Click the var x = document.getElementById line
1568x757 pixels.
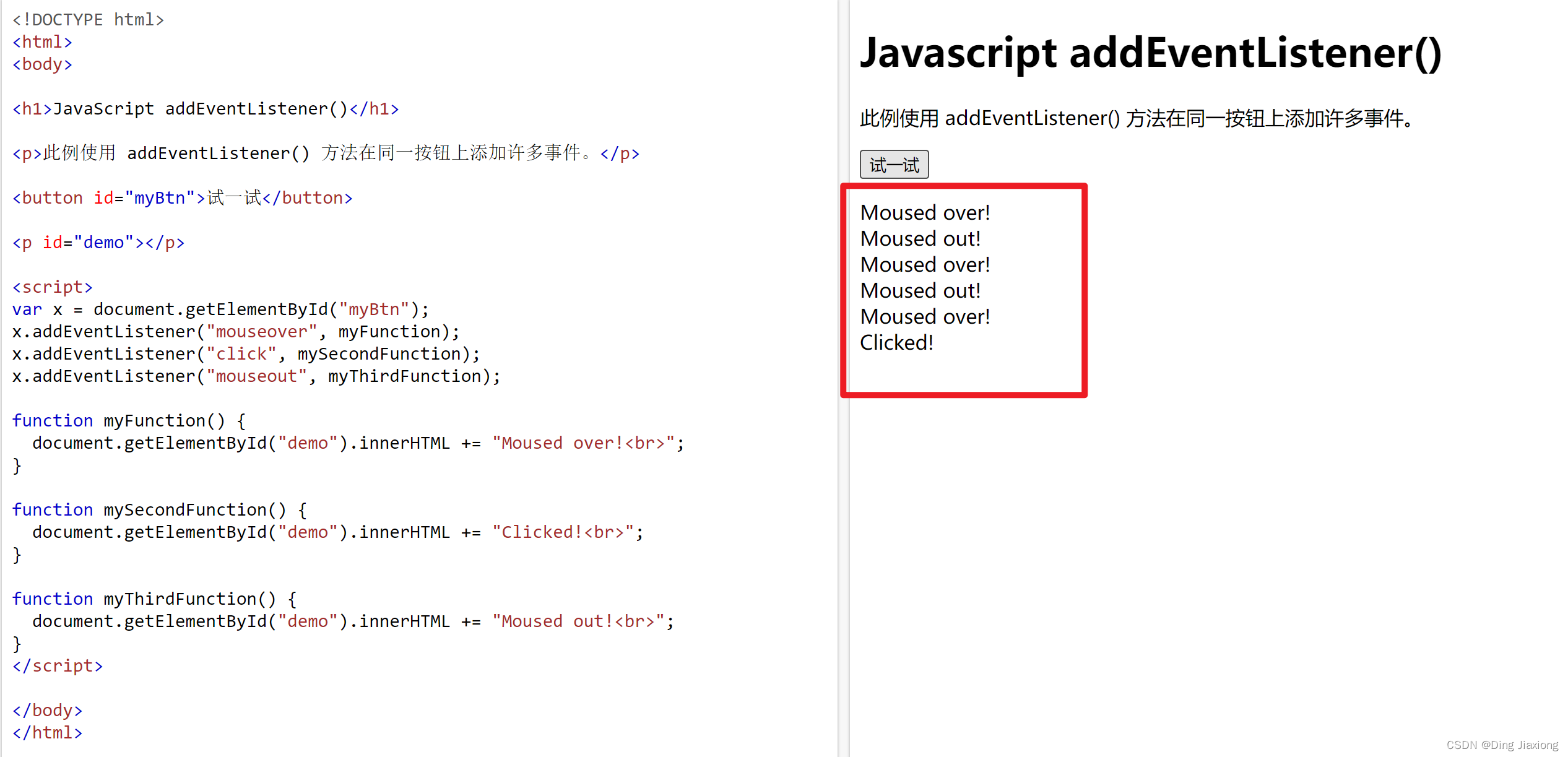(220, 309)
